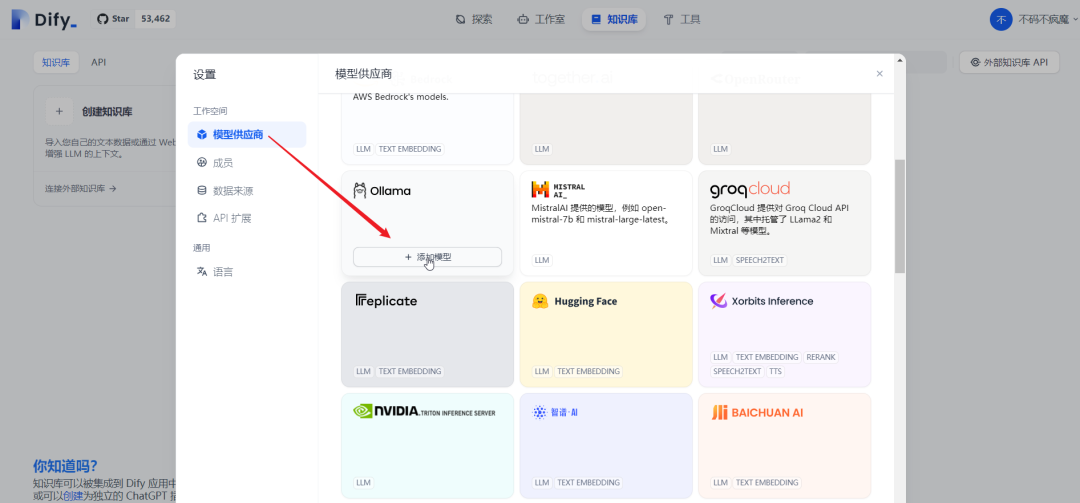The image size is (1080, 503).
Task: Click the Dify logo
Action: 44,20
